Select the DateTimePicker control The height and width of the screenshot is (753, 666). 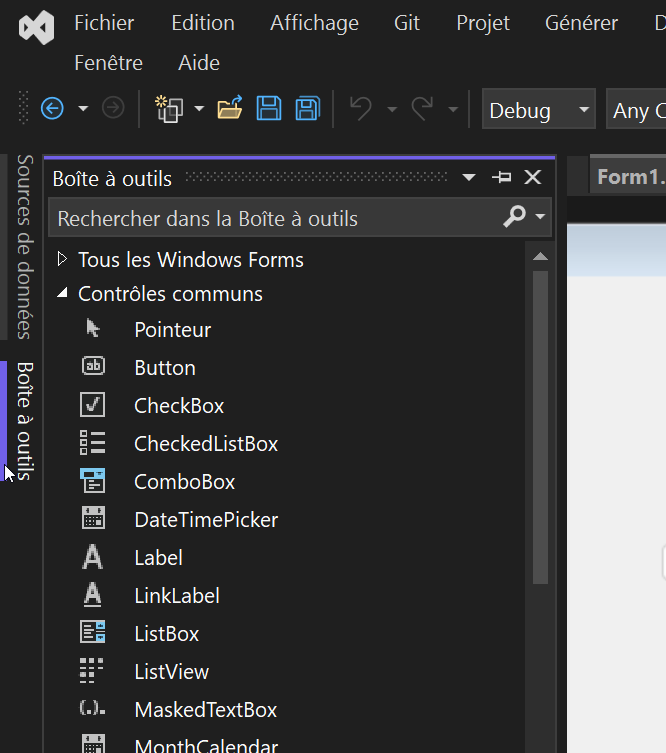tap(206, 520)
